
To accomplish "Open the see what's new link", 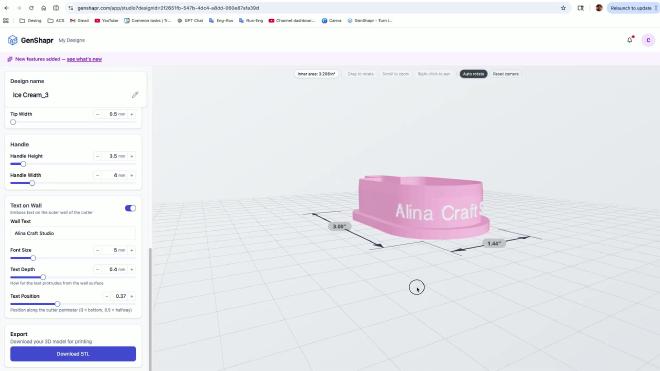I will pyautogui.click(x=84, y=59).
